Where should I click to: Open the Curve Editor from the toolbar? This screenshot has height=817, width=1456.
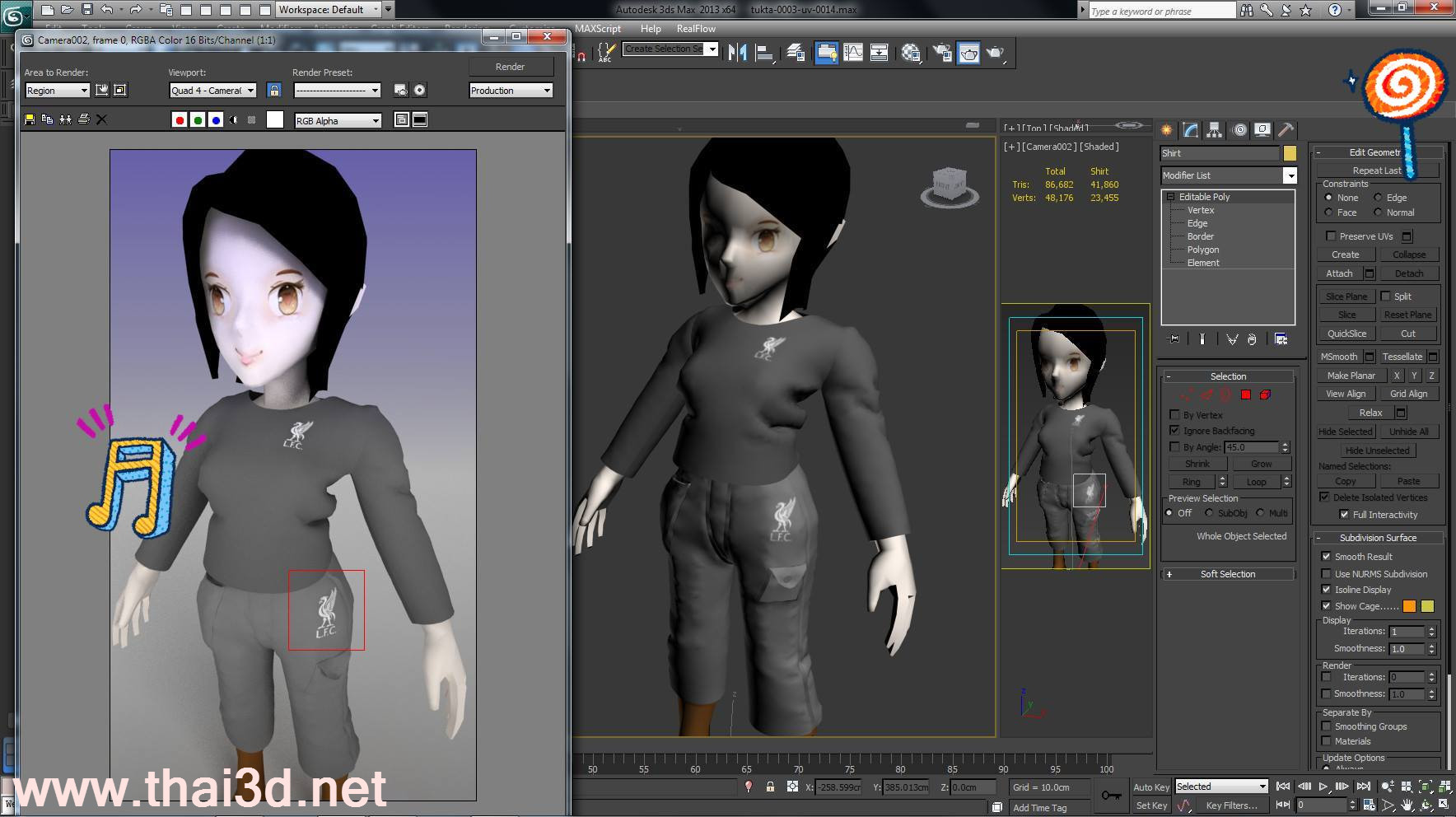[853, 53]
